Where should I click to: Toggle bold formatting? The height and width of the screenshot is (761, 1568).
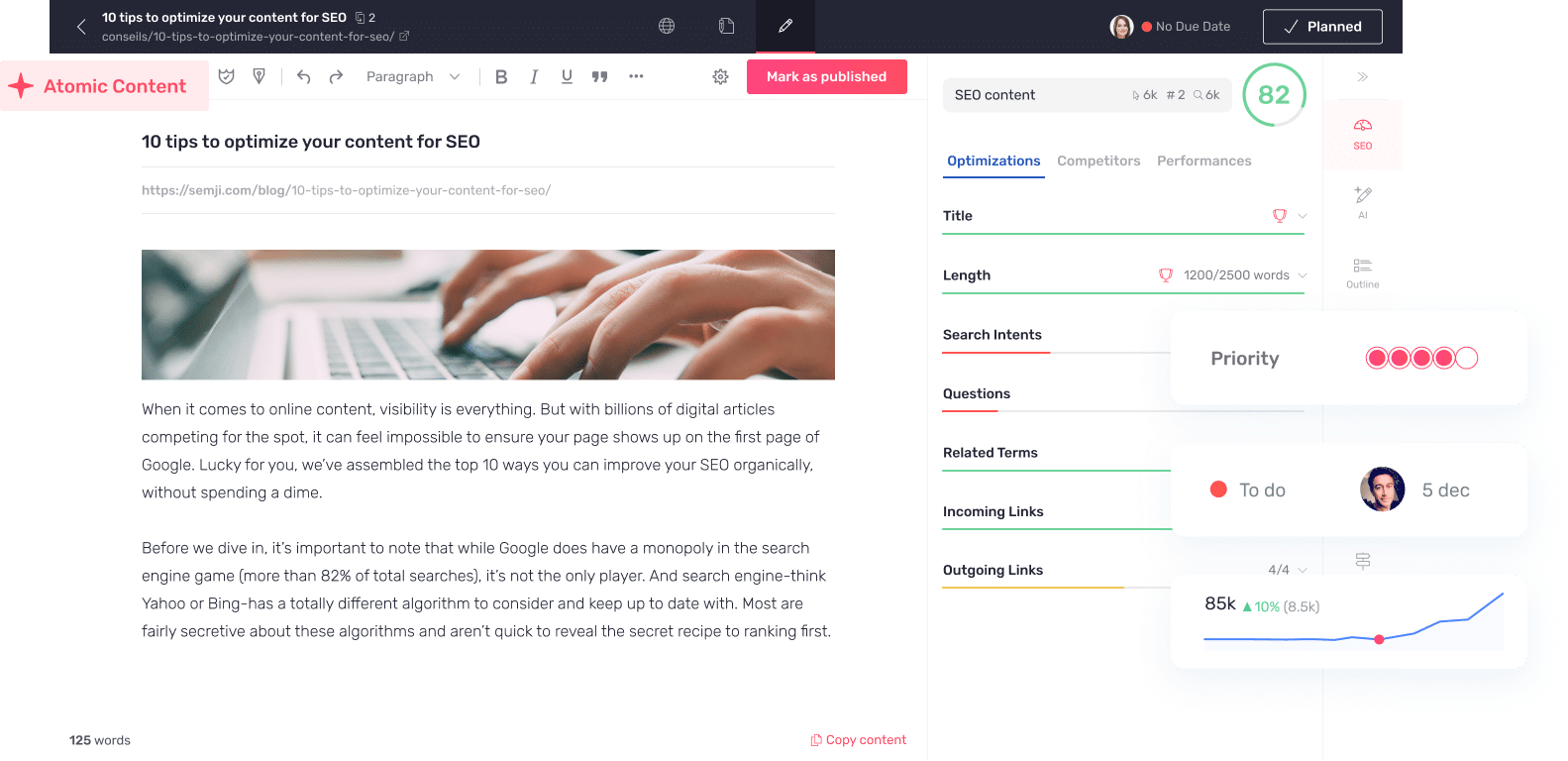point(501,76)
